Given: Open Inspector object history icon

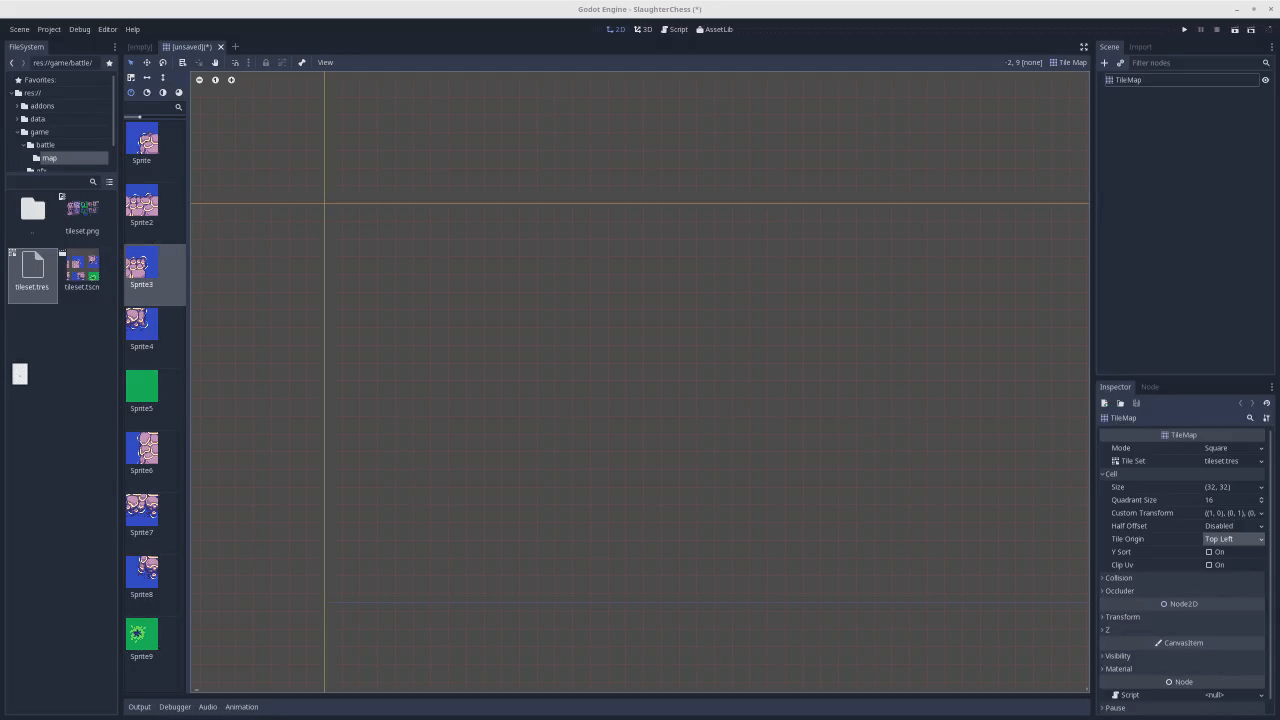Looking at the screenshot, I should point(1266,403).
